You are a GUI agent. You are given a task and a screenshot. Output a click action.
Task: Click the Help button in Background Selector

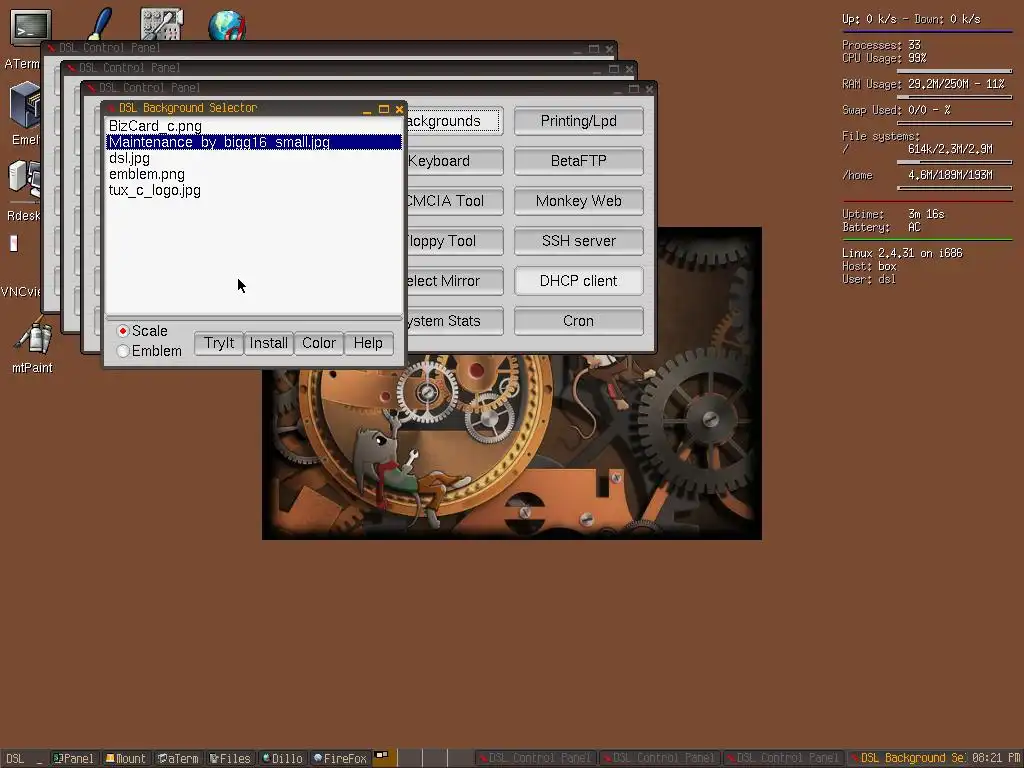pyautogui.click(x=368, y=343)
